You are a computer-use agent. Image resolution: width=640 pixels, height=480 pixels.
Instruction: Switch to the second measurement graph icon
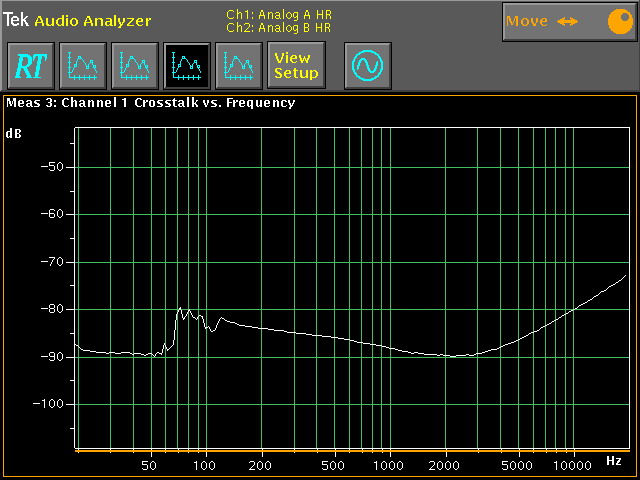click(134, 66)
